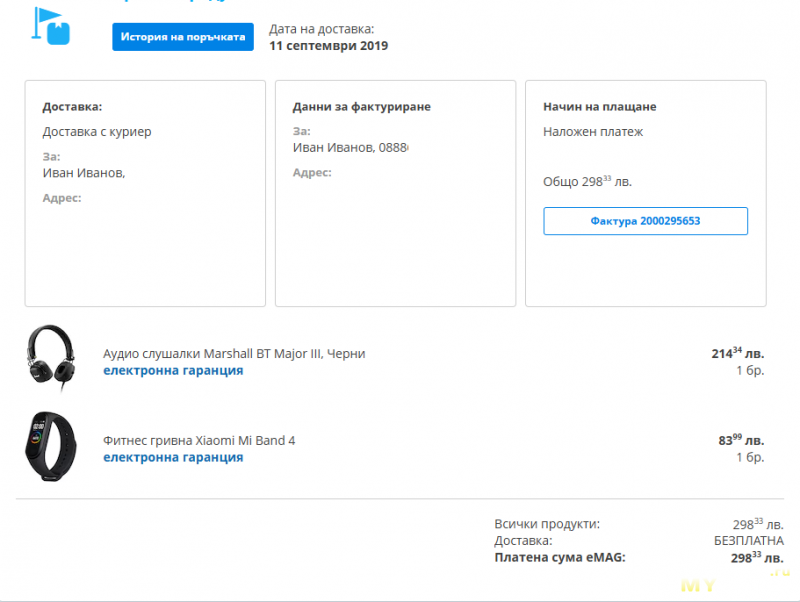Click the Всички продукти: label
The width and height of the screenshot is (800, 602).
[x=547, y=524]
